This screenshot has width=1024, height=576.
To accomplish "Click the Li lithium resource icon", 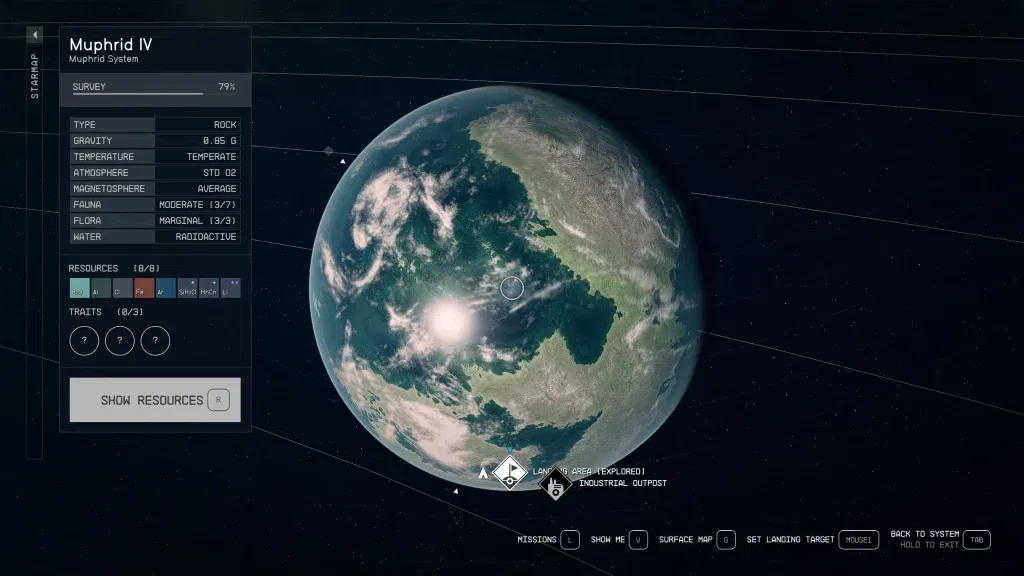I will (x=231, y=288).
